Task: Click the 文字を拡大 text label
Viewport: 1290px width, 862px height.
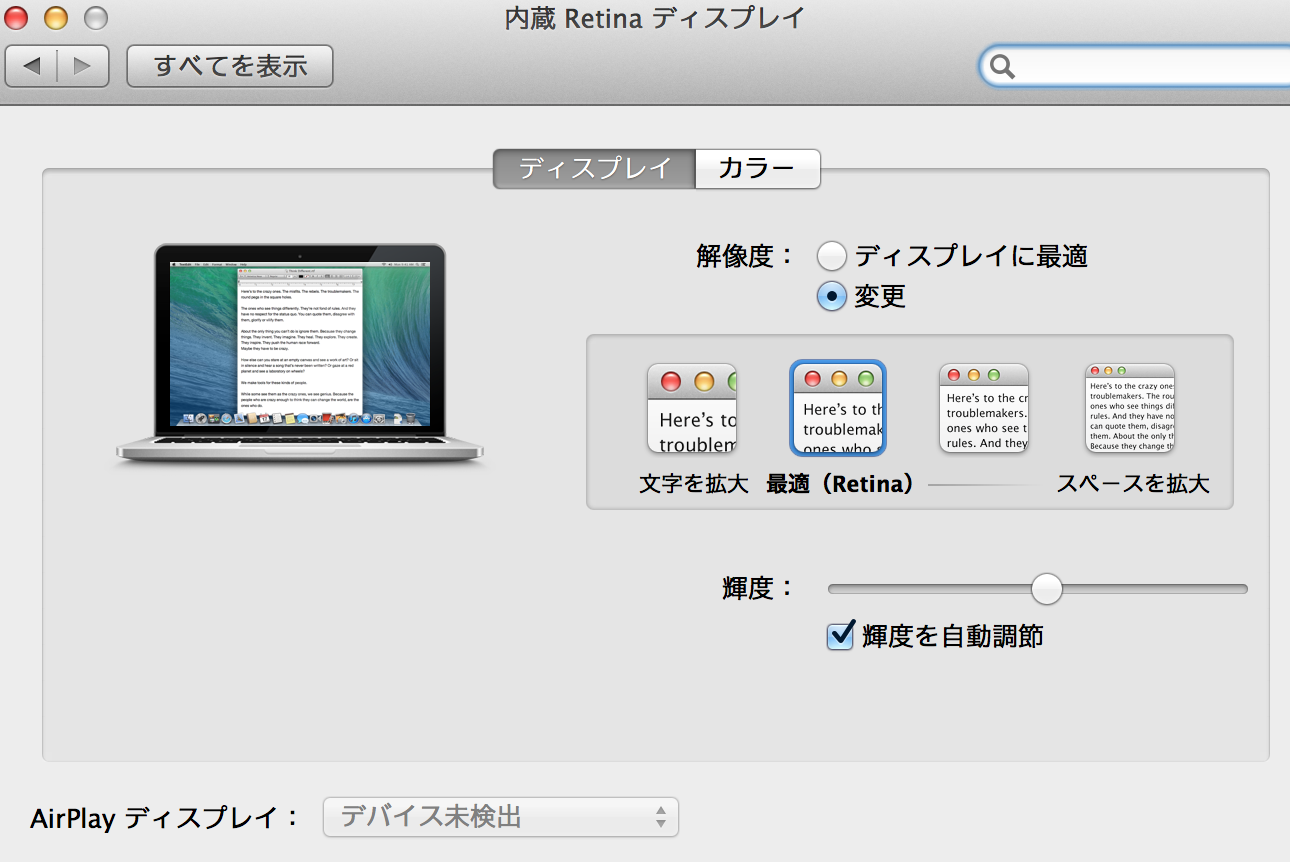Action: point(694,485)
